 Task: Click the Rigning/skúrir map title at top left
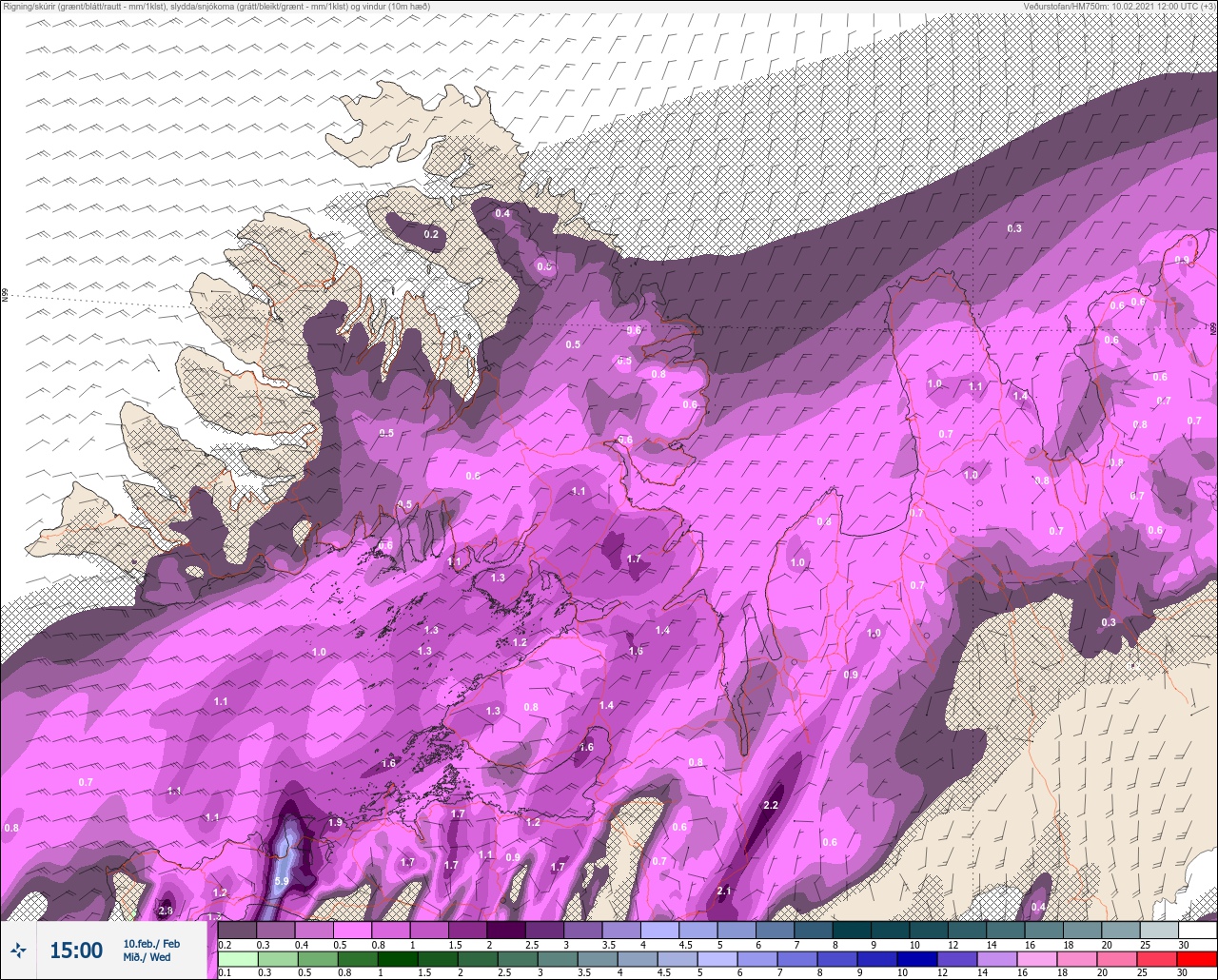coord(215,6)
